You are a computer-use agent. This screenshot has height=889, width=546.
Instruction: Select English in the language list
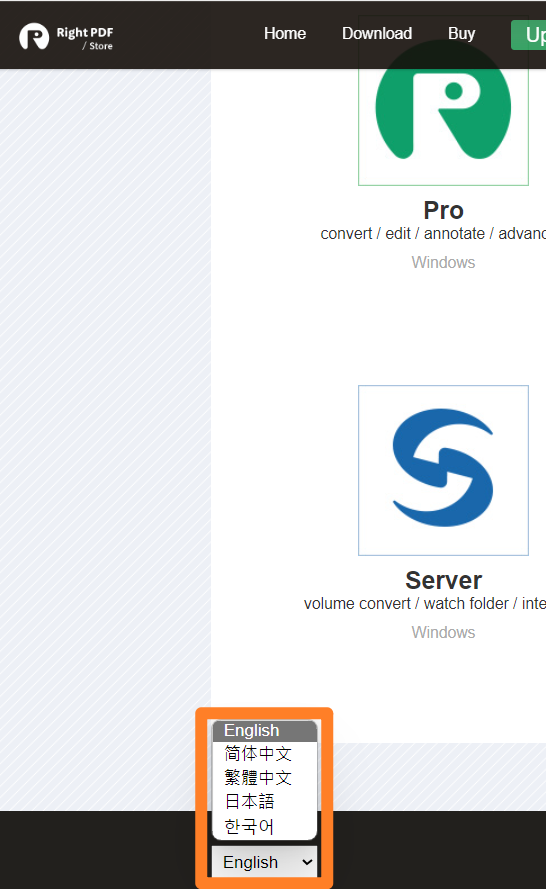coord(264,731)
